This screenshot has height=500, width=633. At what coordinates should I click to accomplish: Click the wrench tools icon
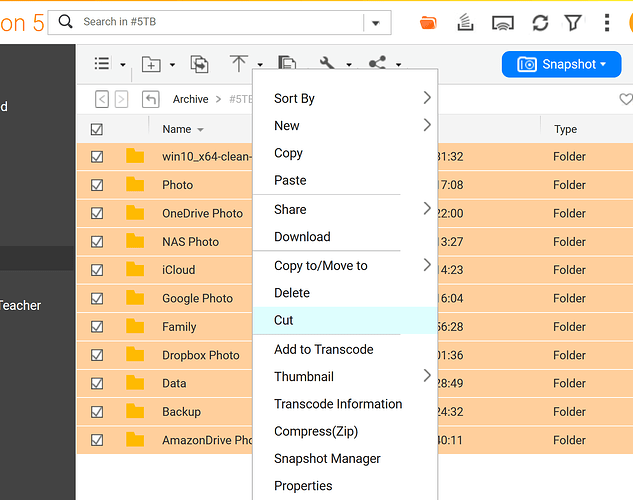[327, 64]
